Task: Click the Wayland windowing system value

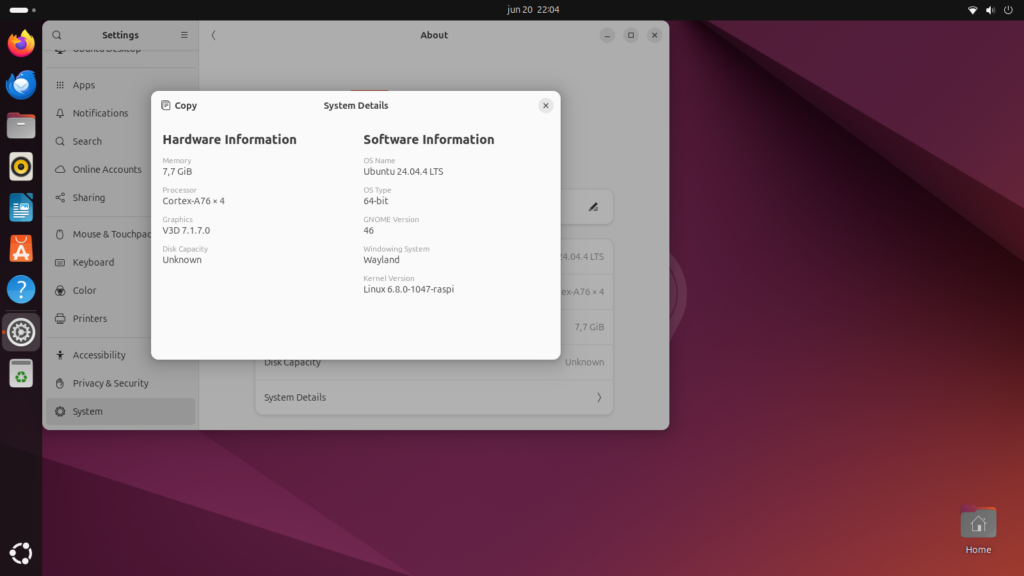Action: coord(381,259)
